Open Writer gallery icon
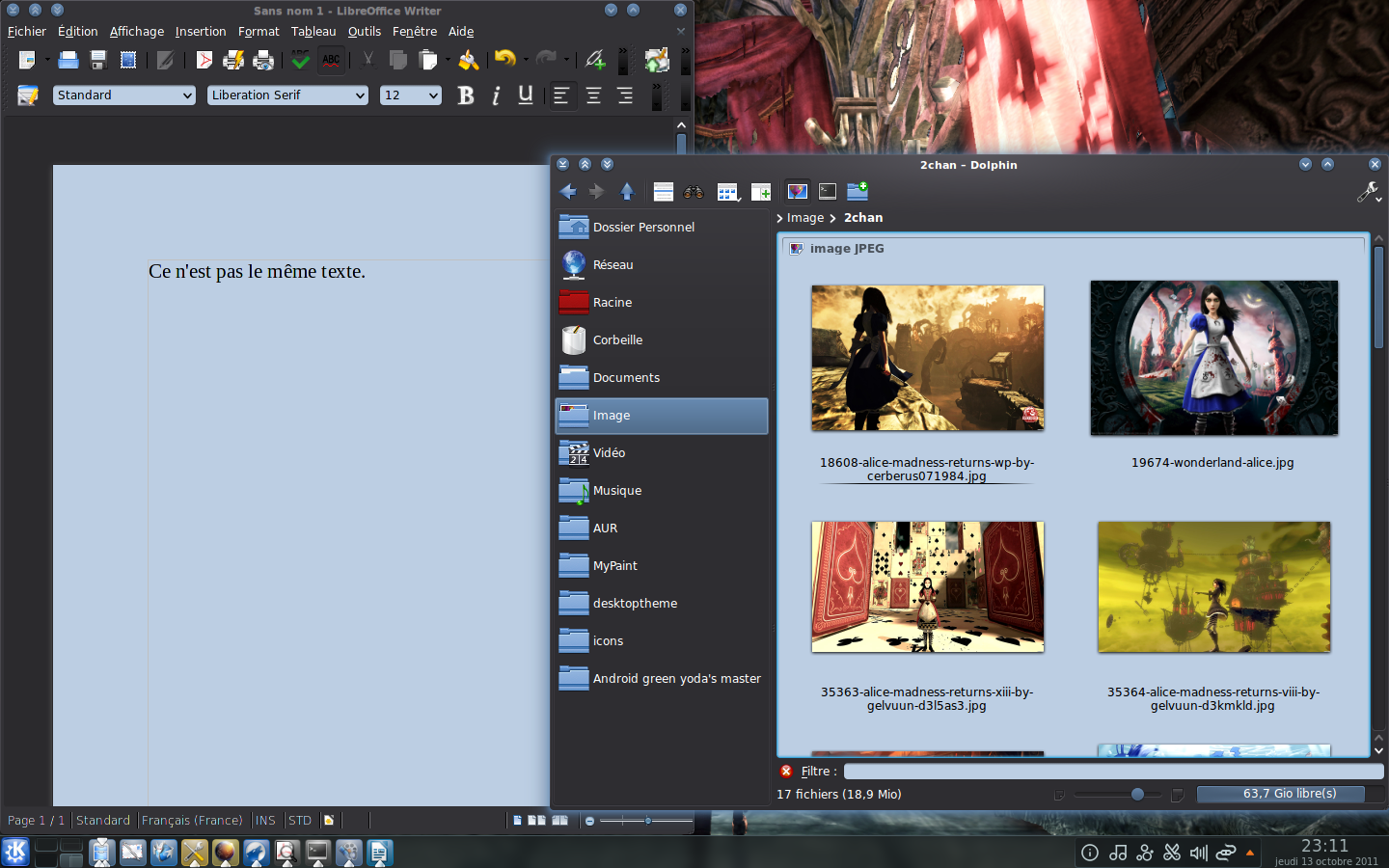The width and height of the screenshot is (1389, 868). tap(657, 60)
